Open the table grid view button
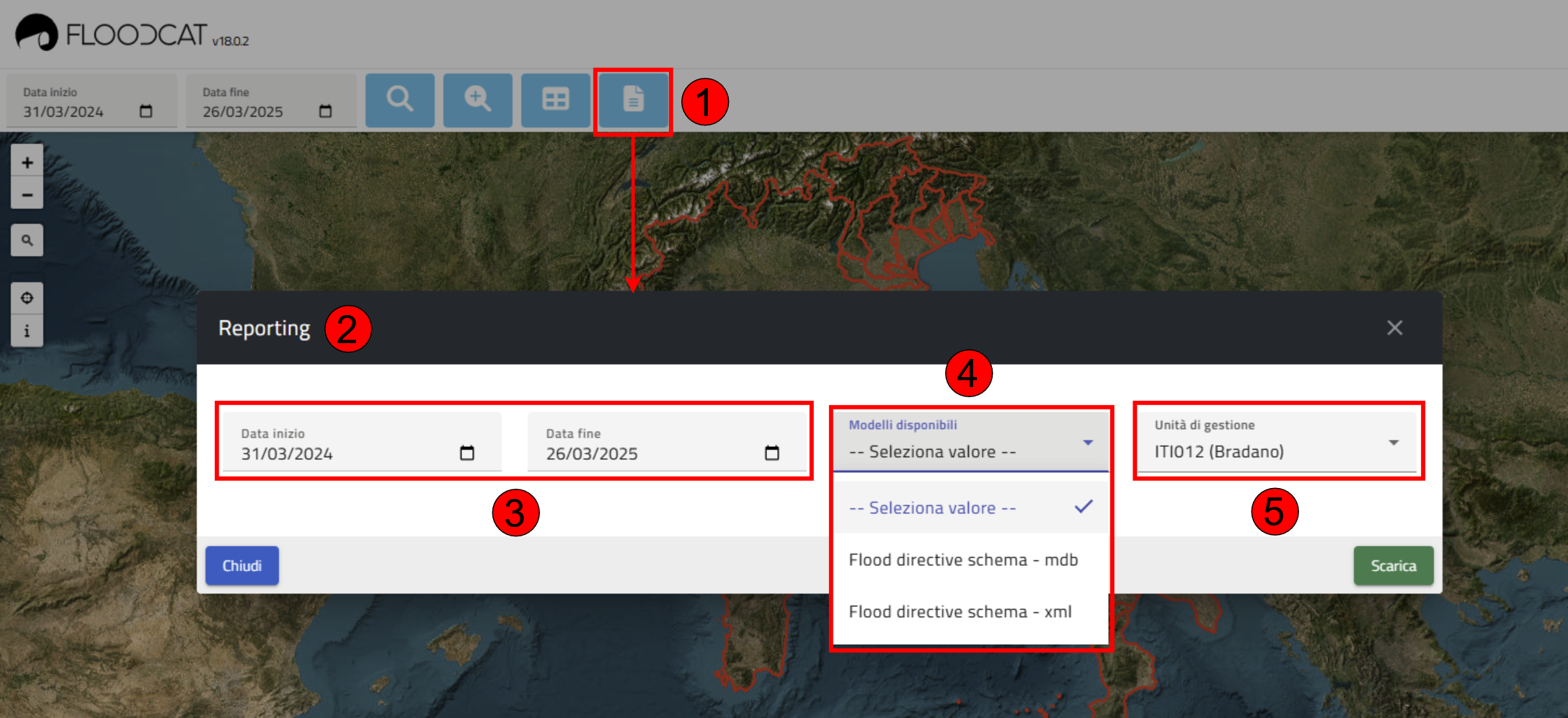Image resolution: width=1568 pixels, height=718 pixels. [x=555, y=99]
